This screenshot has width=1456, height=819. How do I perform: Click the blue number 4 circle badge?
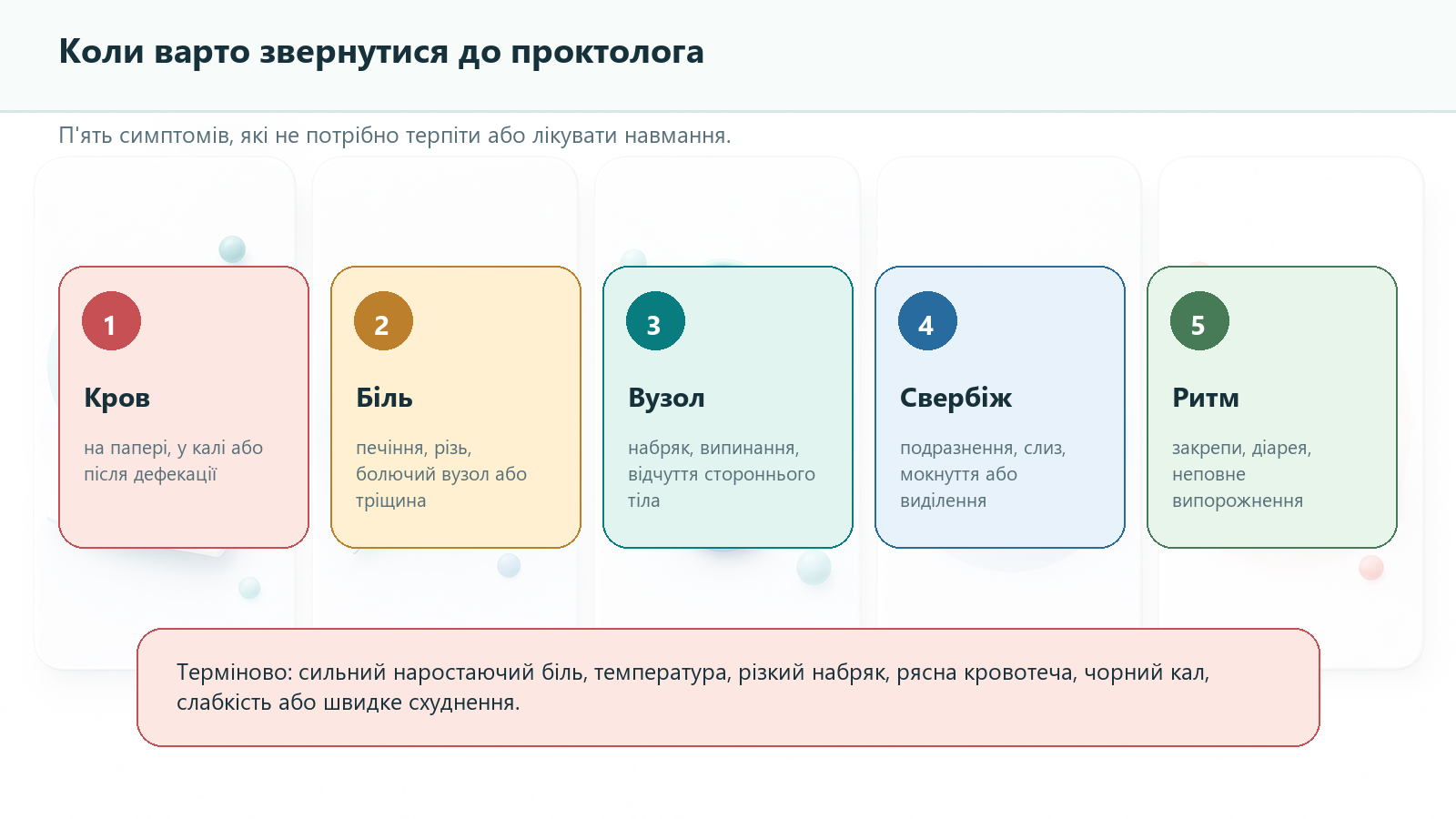(927, 321)
